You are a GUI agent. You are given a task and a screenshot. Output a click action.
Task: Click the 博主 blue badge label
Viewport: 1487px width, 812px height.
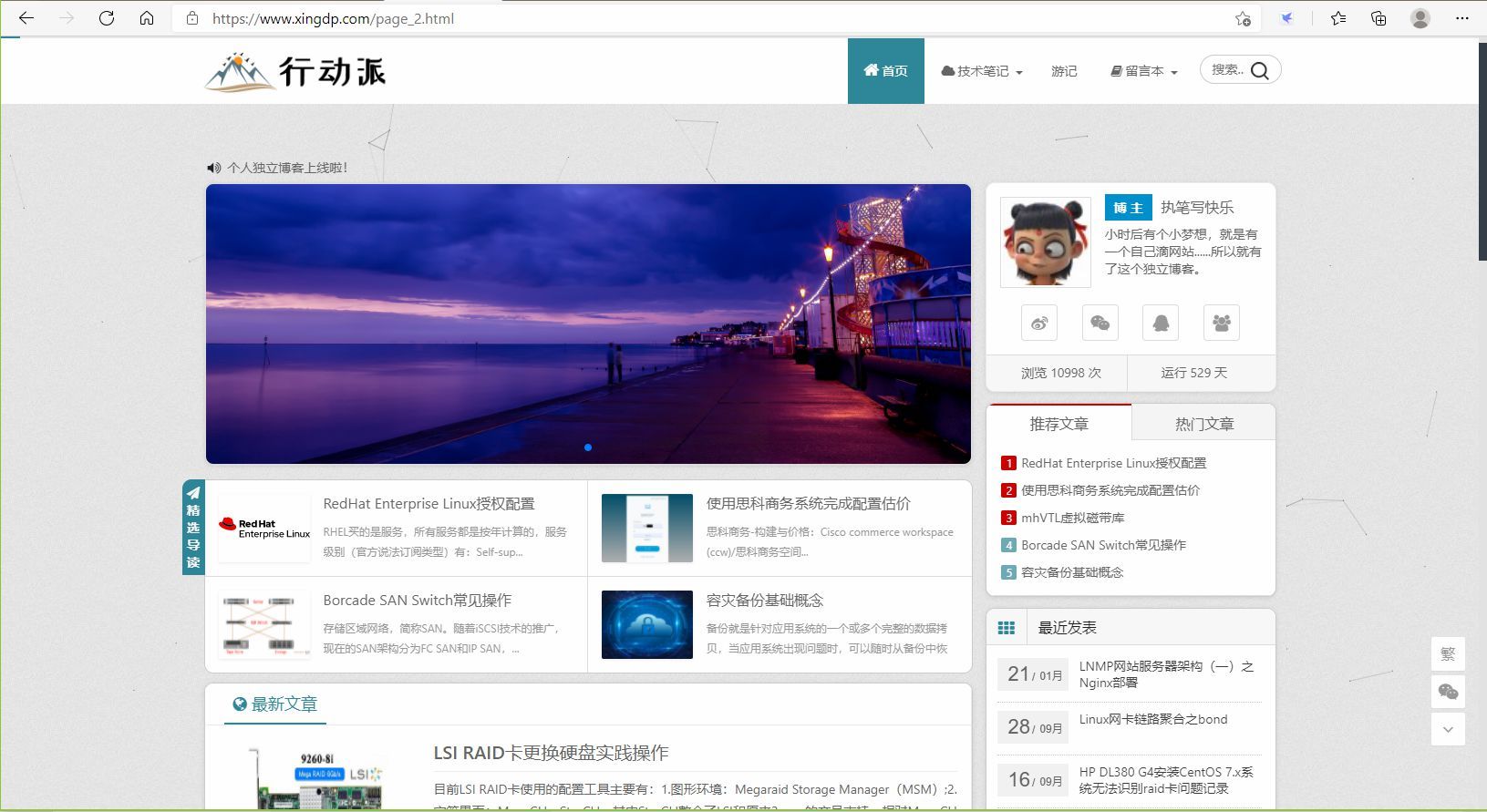1129,208
